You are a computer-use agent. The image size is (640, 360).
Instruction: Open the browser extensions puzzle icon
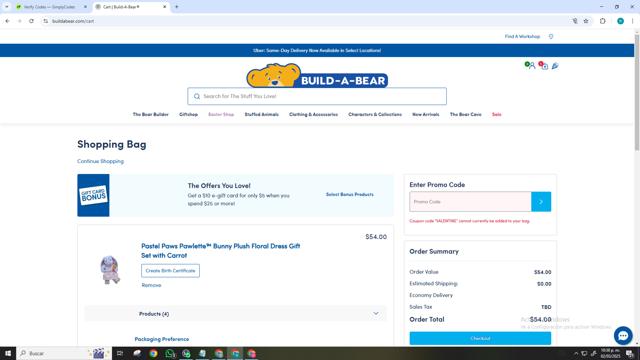602,21
